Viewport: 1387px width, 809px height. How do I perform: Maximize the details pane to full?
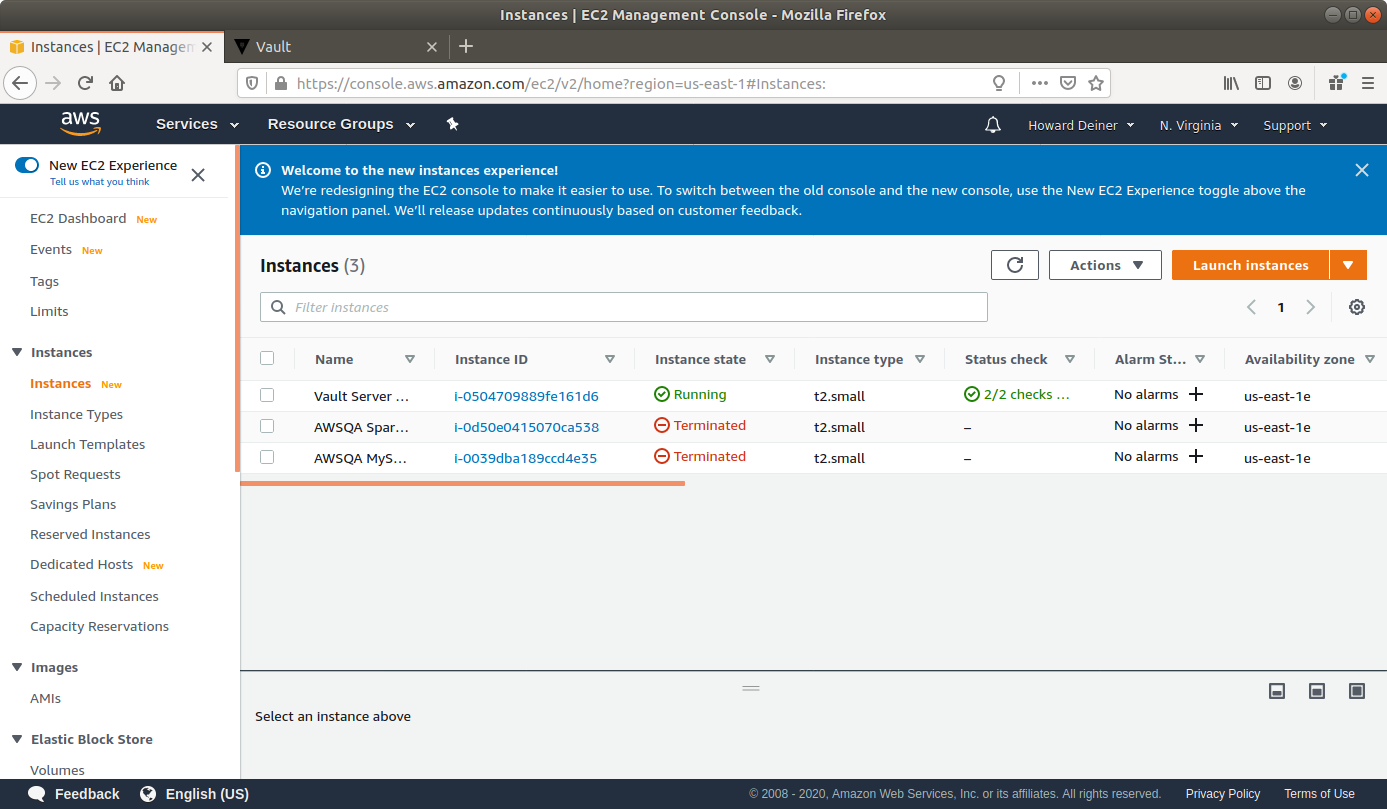pos(1357,691)
